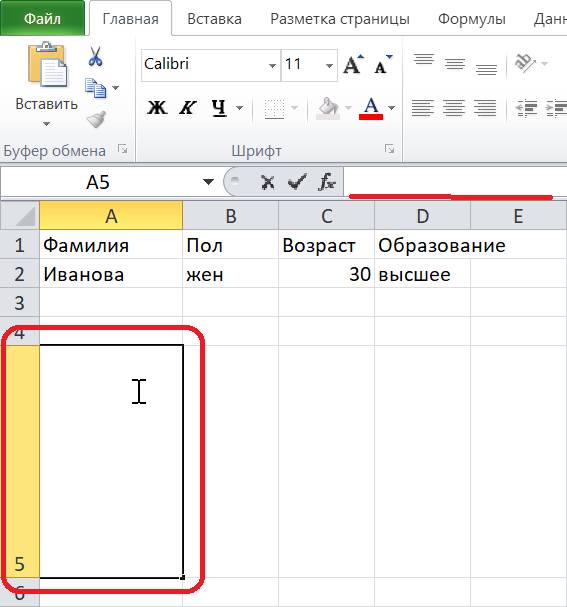Toggle underline with the Ч button
Image resolution: width=567 pixels, height=607 pixels.
[219, 108]
